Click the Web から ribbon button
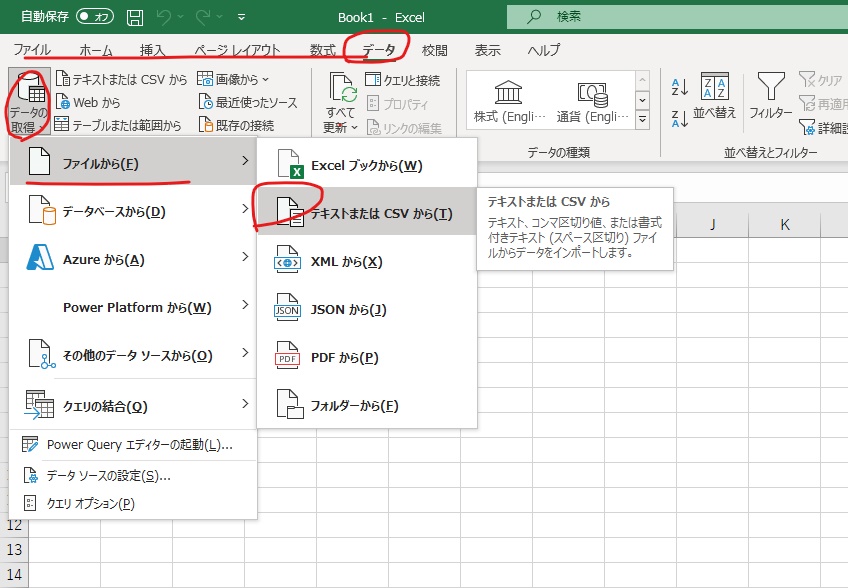The image size is (848, 588). click(x=88, y=102)
